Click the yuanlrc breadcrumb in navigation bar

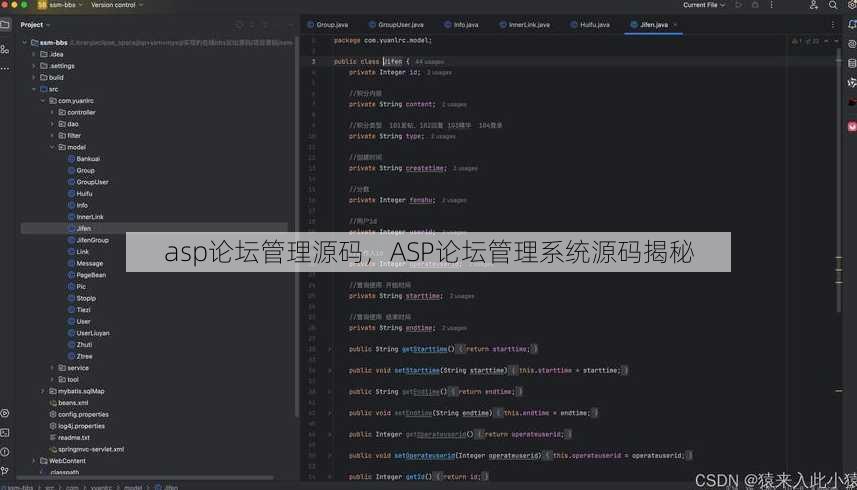(101, 487)
